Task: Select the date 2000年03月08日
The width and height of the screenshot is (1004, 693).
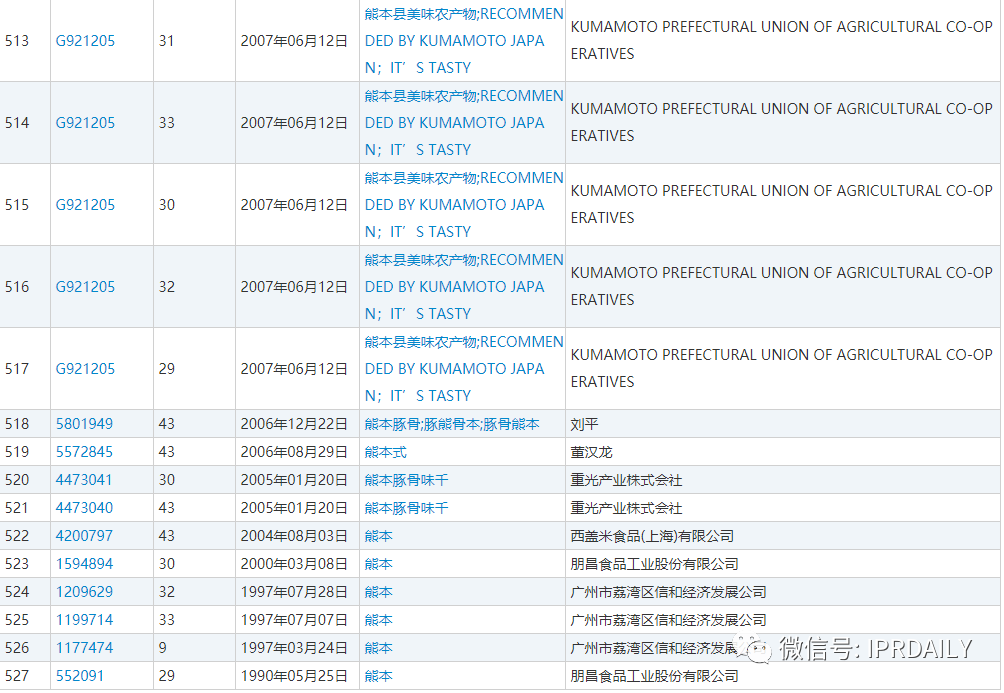Action: [x=294, y=564]
